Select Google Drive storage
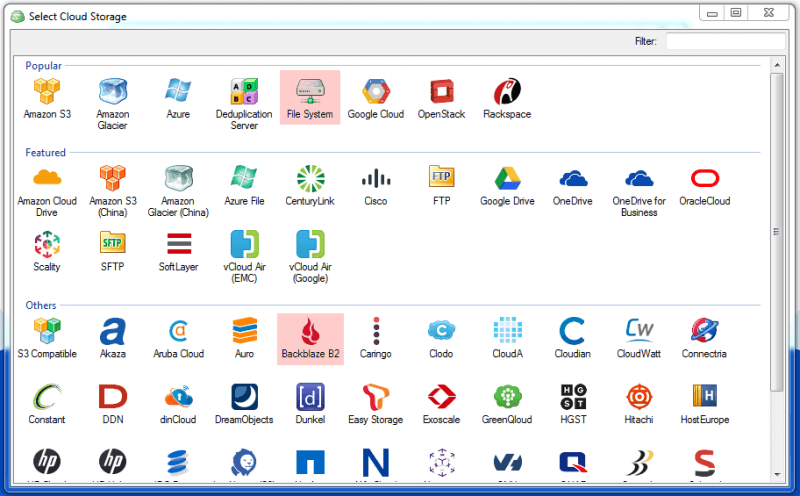The width and height of the screenshot is (800, 496). click(507, 185)
